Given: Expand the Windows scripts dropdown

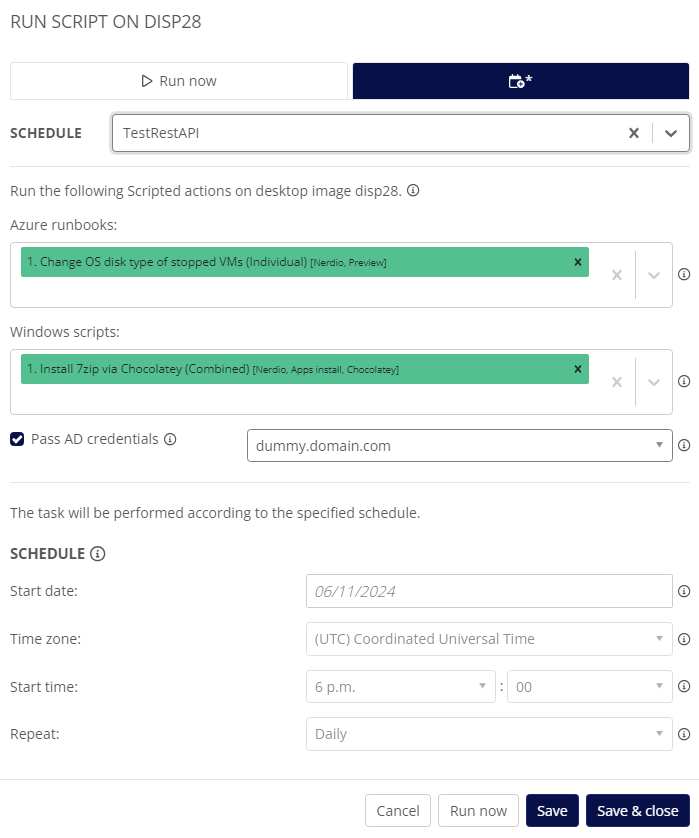Looking at the screenshot, I should [x=654, y=382].
